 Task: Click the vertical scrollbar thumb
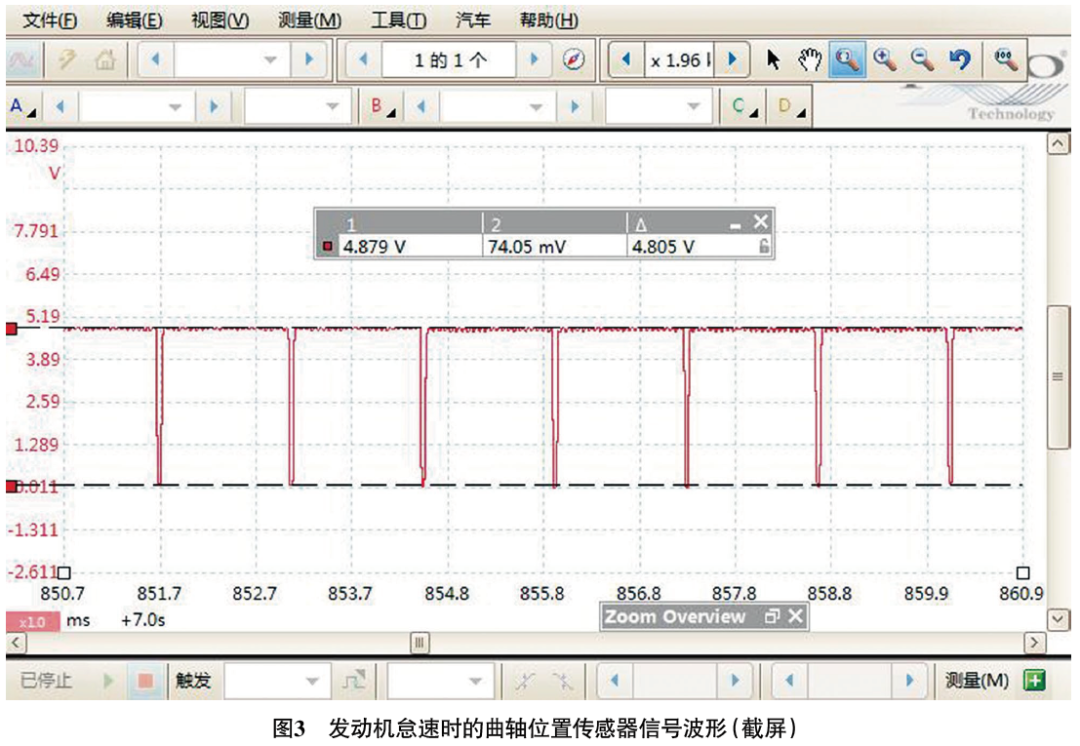1058,377
